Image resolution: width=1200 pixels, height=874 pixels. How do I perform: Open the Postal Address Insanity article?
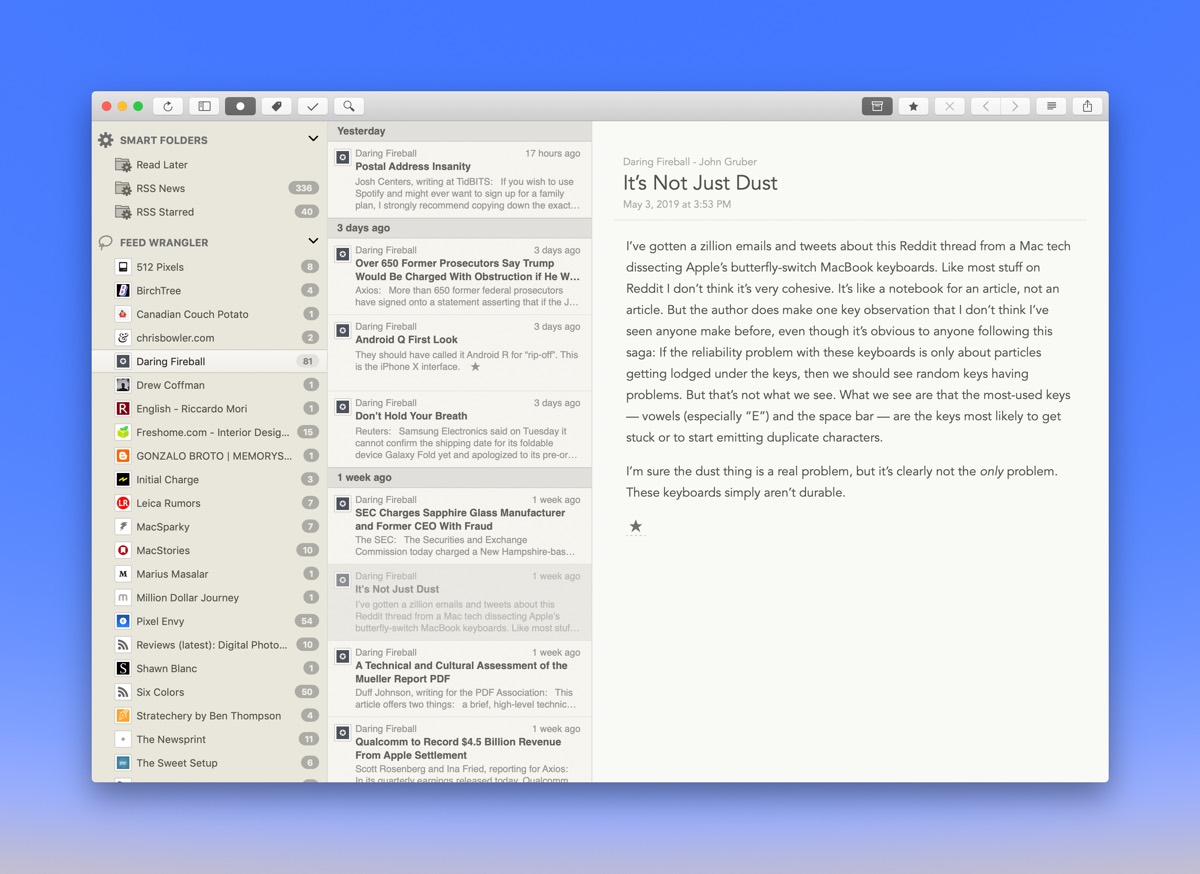[460, 179]
